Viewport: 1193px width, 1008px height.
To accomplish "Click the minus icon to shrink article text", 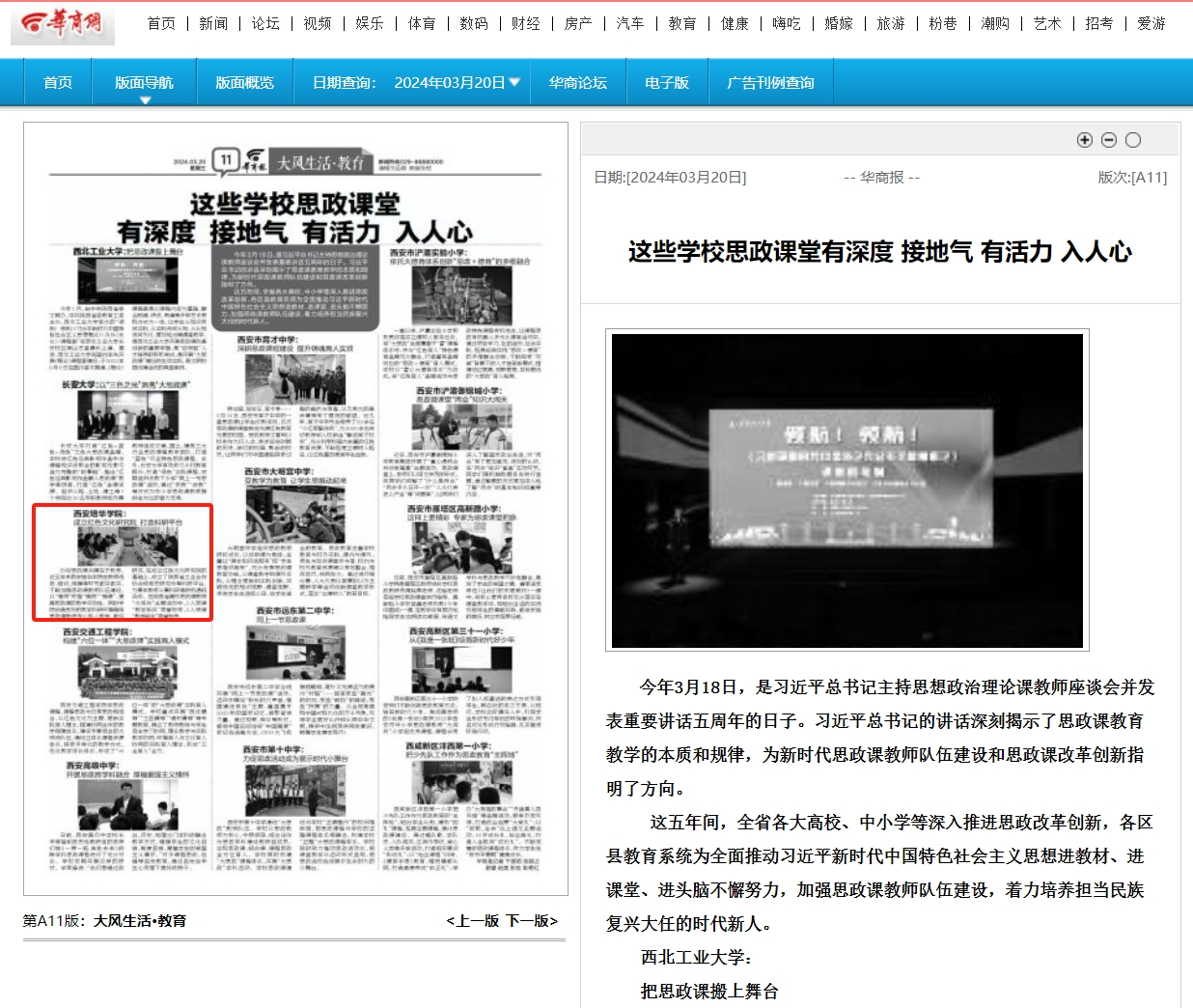I will 1108,140.
